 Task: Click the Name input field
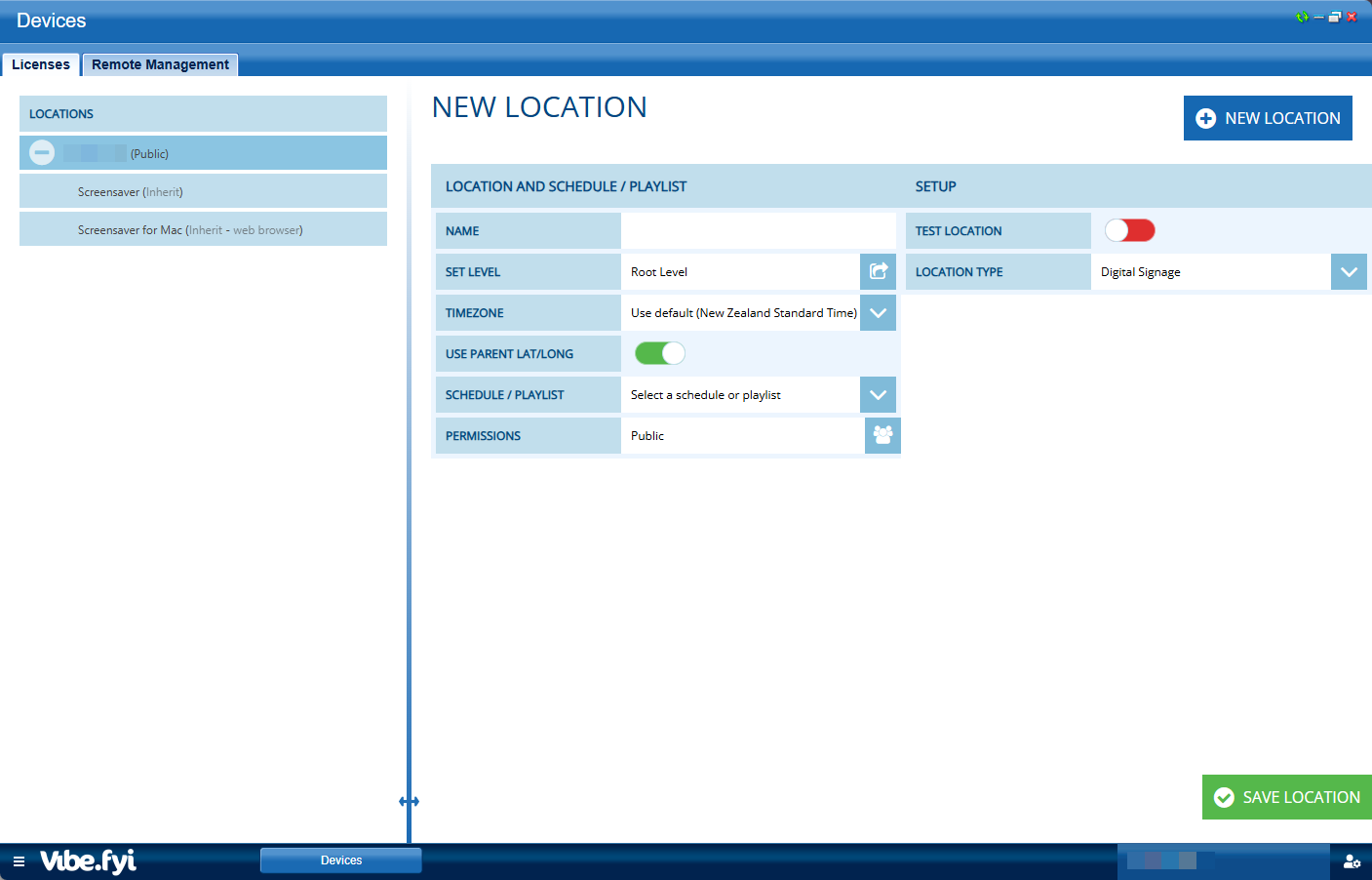click(758, 231)
